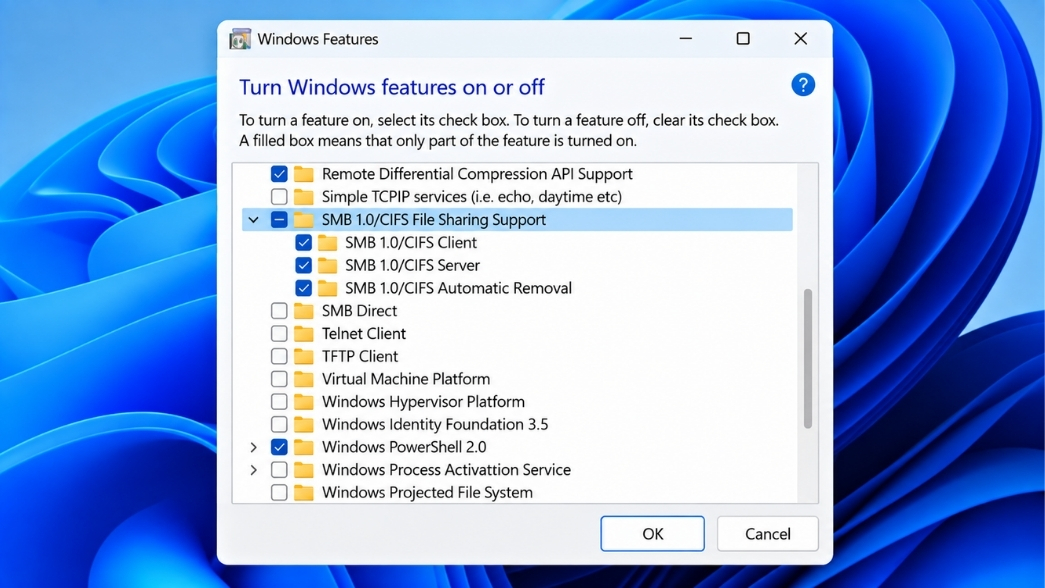Collapse SMB 1.0/CIFS File Sharing Support tree
The image size is (1045, 588).
[x=253, y=219]
